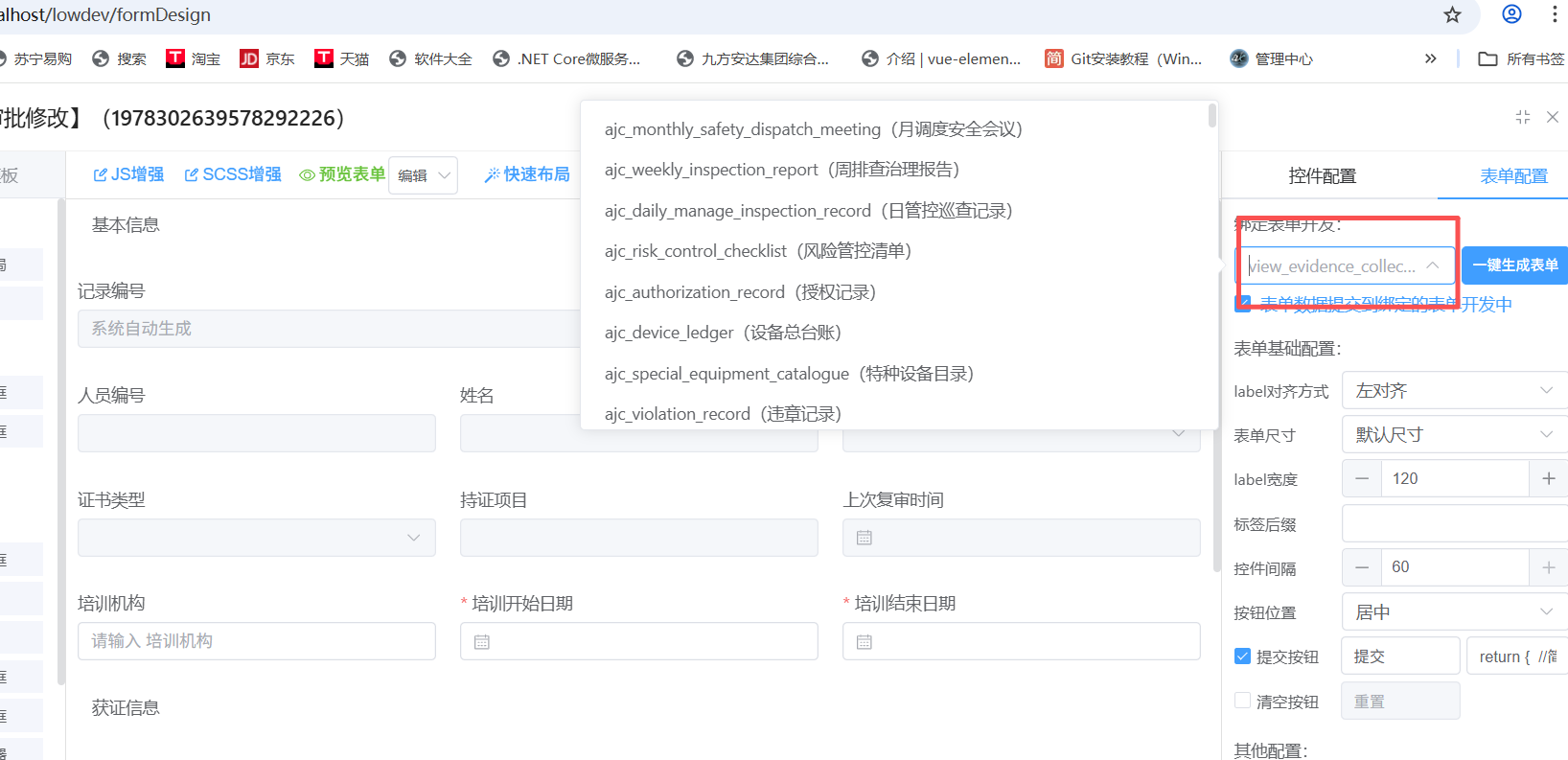This screenshot has height=760, width=1568.
Task: Open the 京东 JD bookmark
Action: [266, 58]
